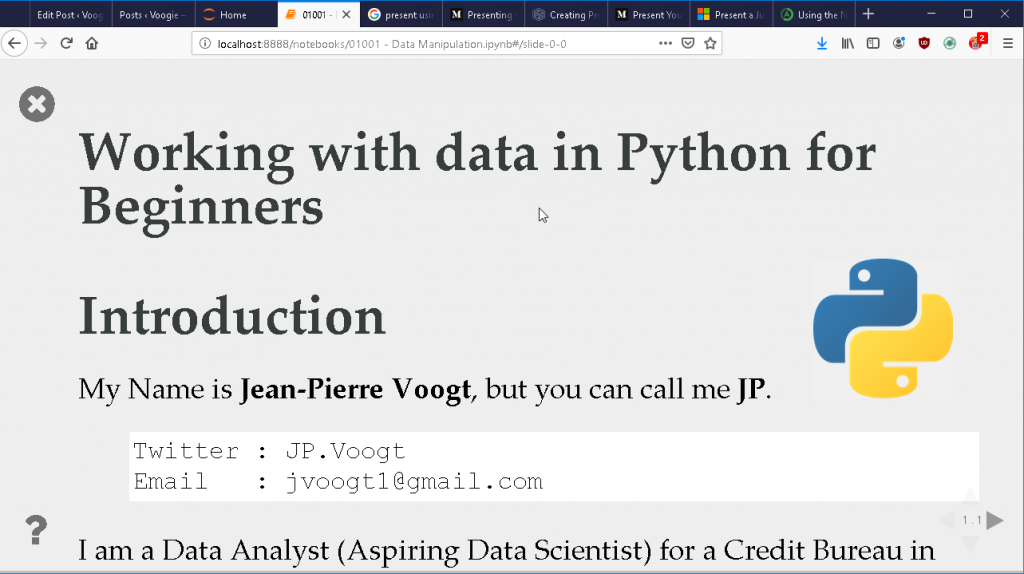Open the Firefox hamburger menu
The width and height of the screenshot is (1024, 574).
pos(1008,43)
